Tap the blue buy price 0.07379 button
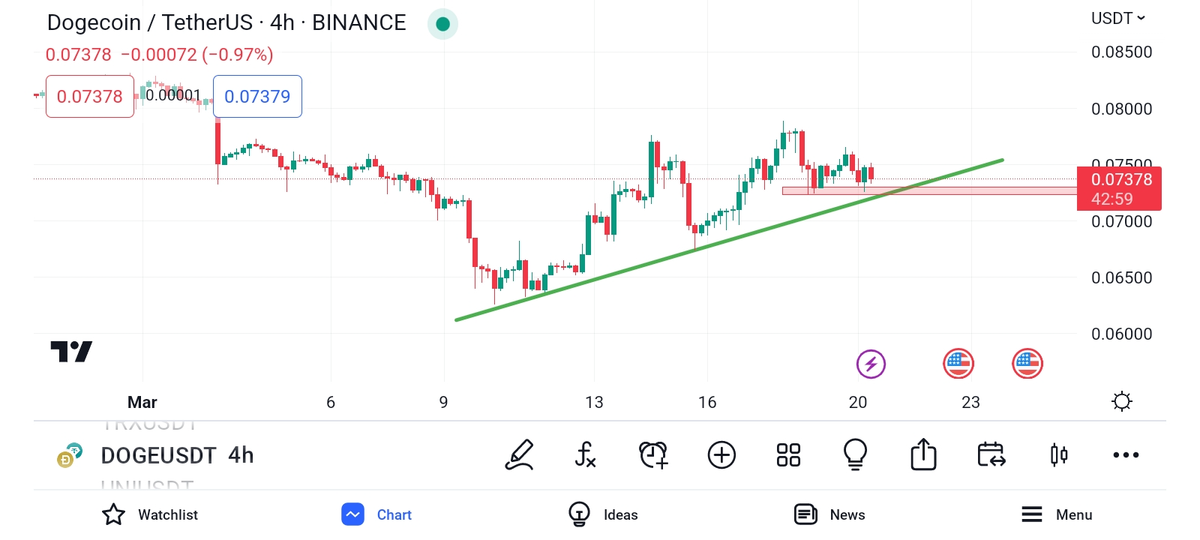This screenshot has width=1200, height=540. click(x=257, y=97)
